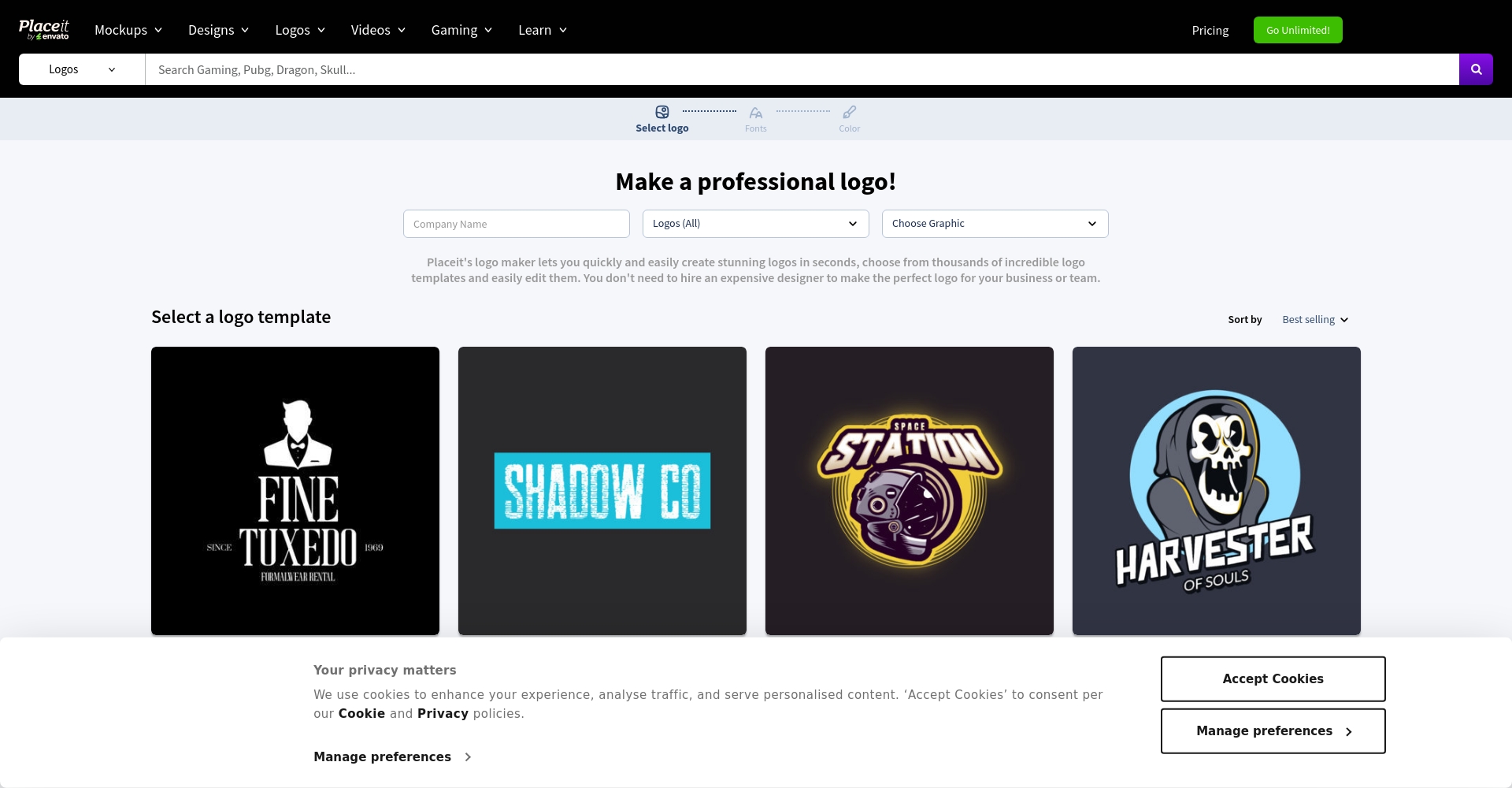Focus the Company Name input field
Viewport: 1512px width, 788px height.
pos(516,224)
